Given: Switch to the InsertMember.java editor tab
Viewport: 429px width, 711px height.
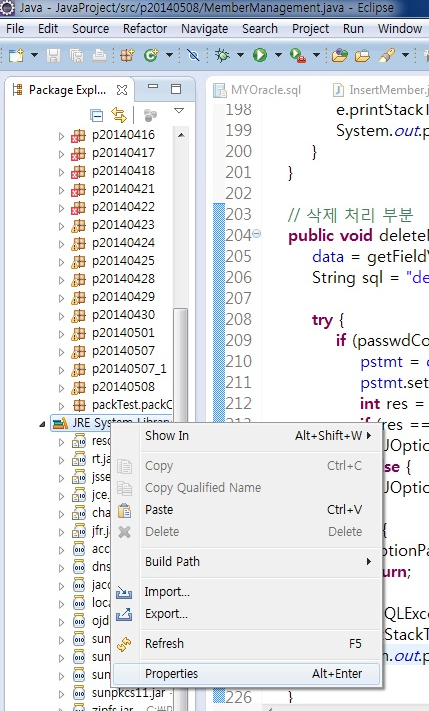Looking at the screenshot, I should click(x=380, y=90).
